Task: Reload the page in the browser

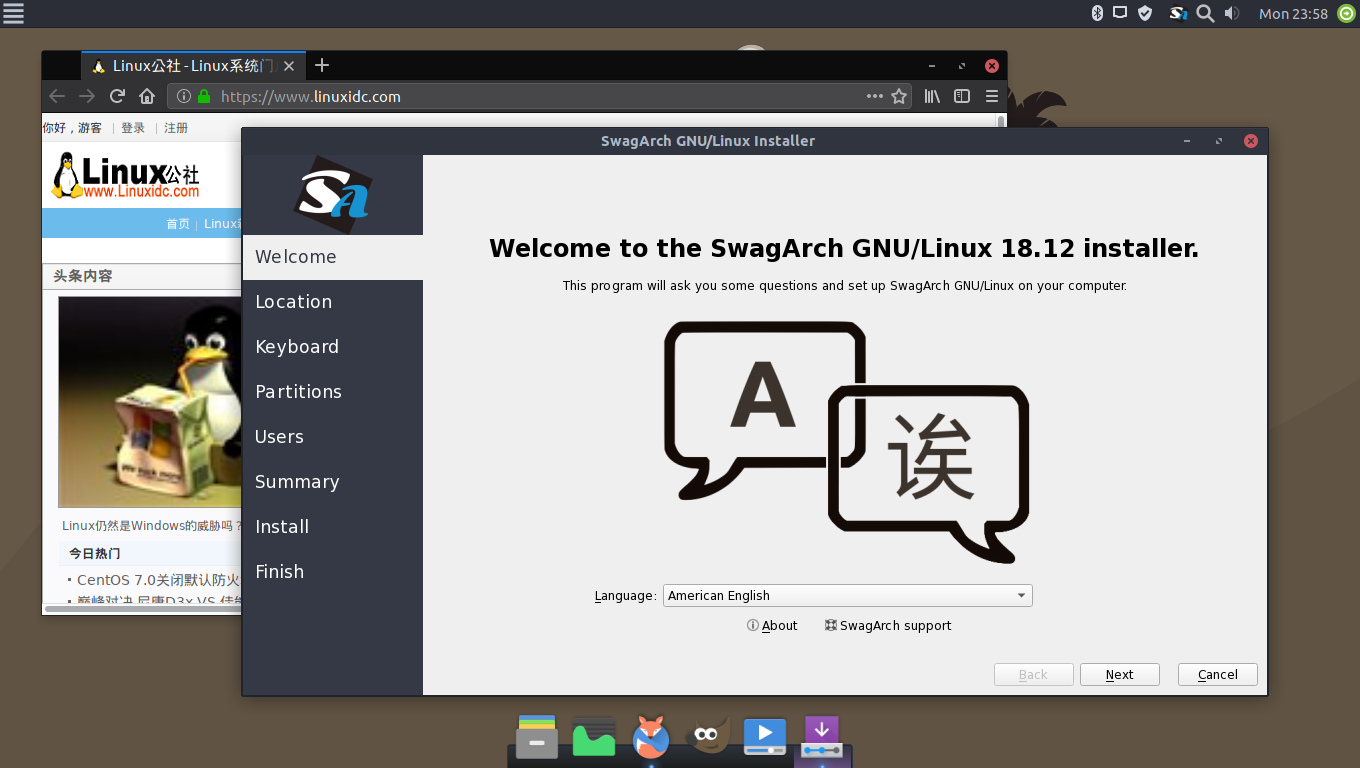Action: [x=117, y=96]
